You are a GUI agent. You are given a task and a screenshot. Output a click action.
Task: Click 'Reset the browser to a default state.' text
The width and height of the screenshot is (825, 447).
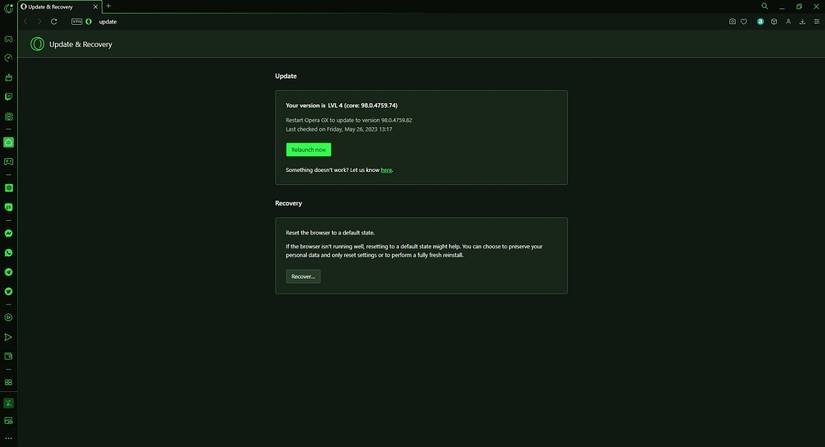coord(330,232)
